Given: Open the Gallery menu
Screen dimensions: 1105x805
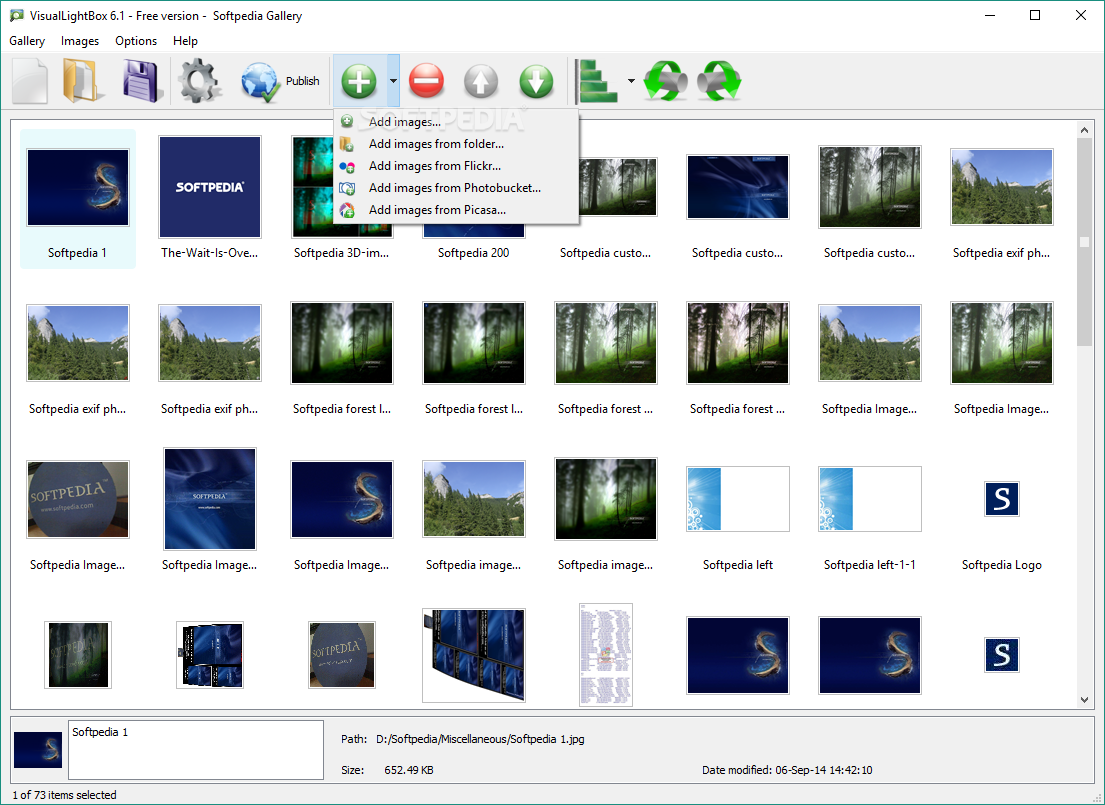Looking at the screenshot, I should [x=27, y=41].
